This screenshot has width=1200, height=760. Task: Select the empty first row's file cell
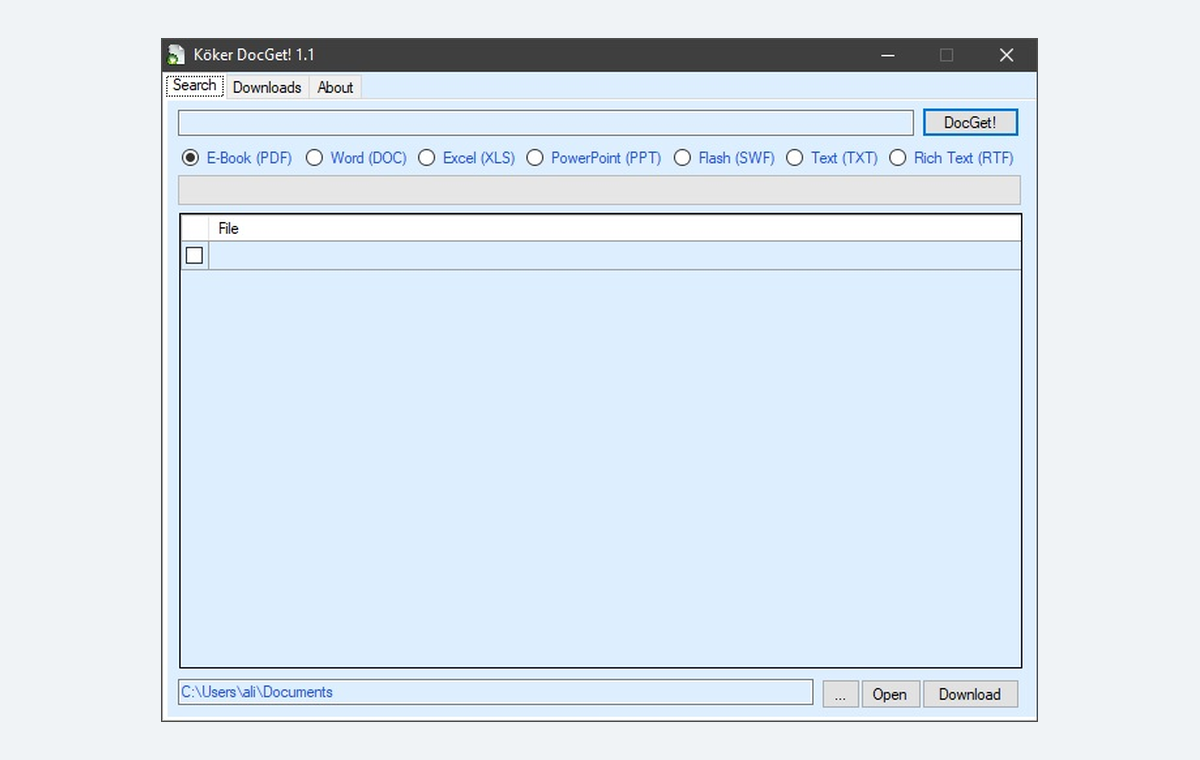coord(615,256)
